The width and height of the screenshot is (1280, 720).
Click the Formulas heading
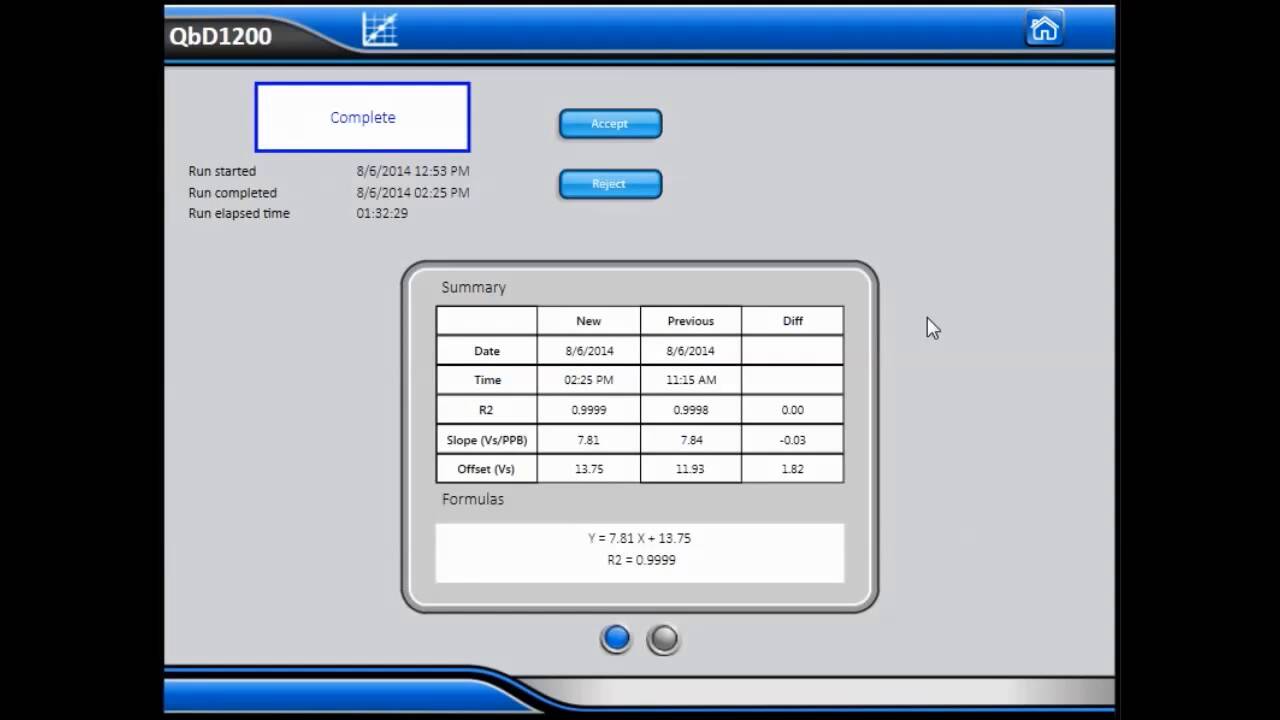pyautogui.click(x=473, y=499)
